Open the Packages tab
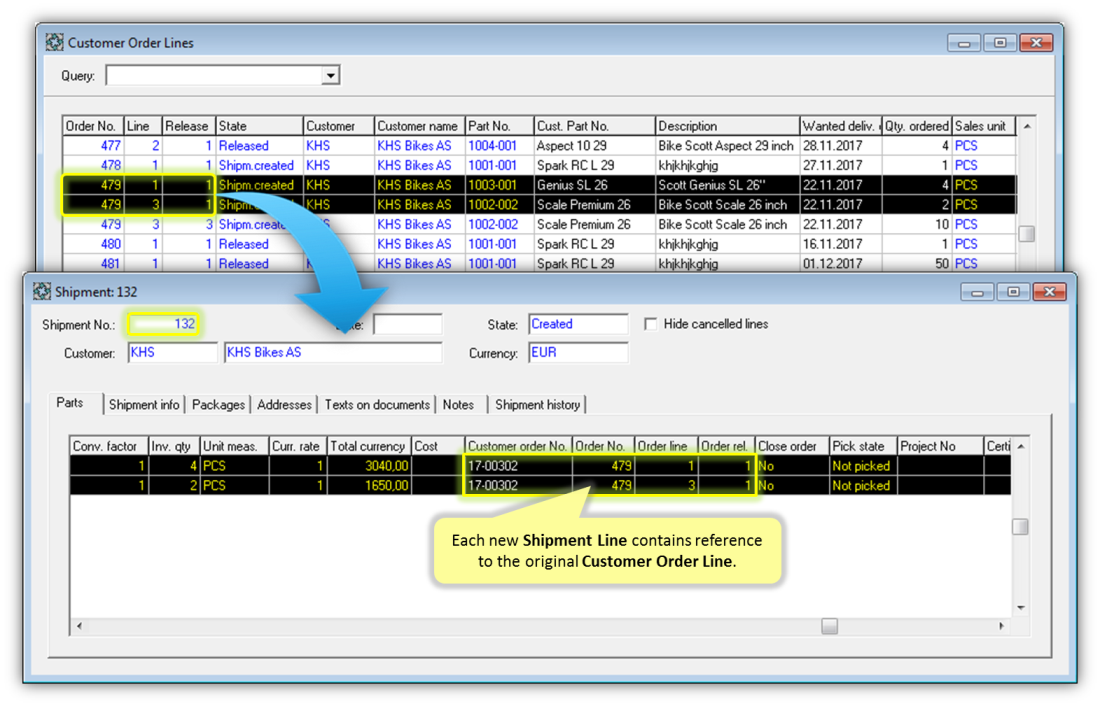 click(x=218, y=405)
